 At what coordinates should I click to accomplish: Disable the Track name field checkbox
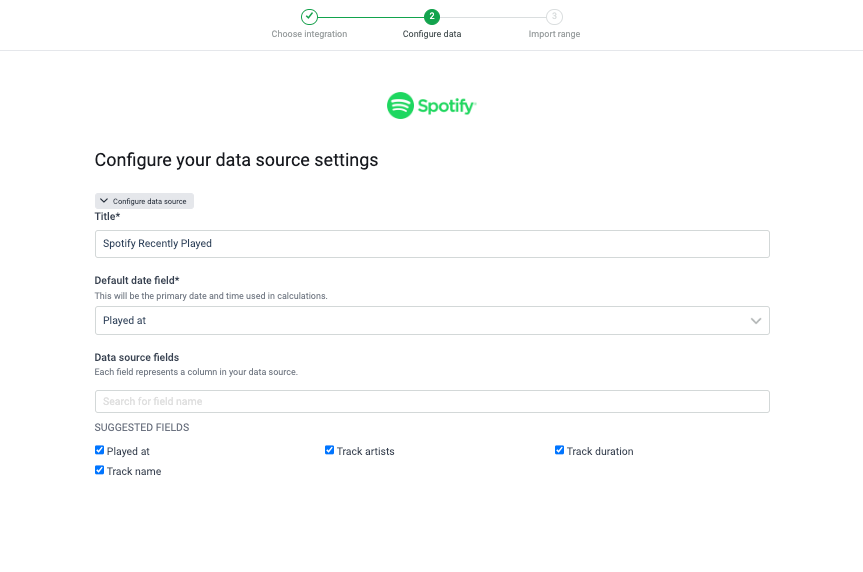(x=100, y=470)
